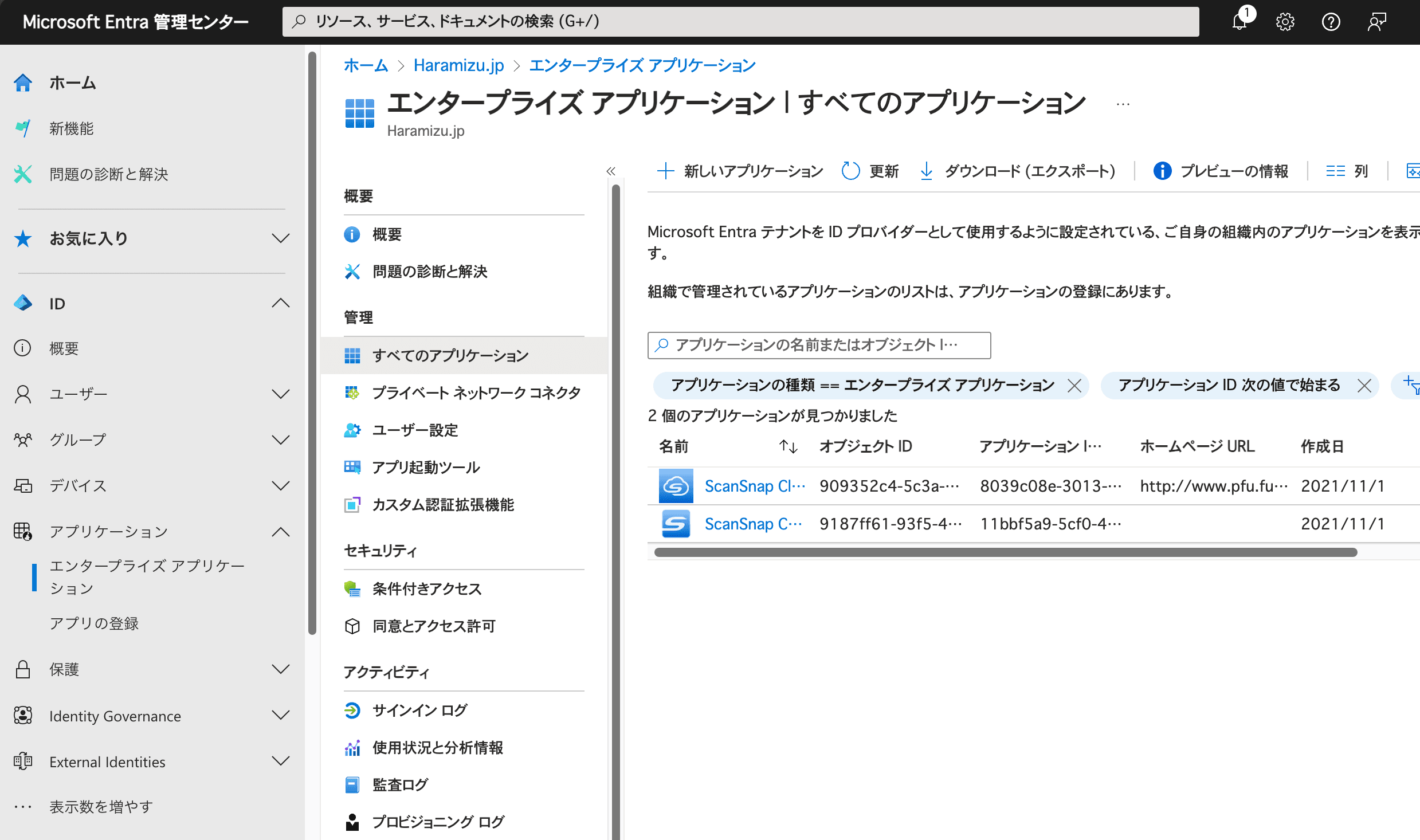Open the feedback person icon
This screenshot has height=840, width=1420.
(x=1376, y=22)
